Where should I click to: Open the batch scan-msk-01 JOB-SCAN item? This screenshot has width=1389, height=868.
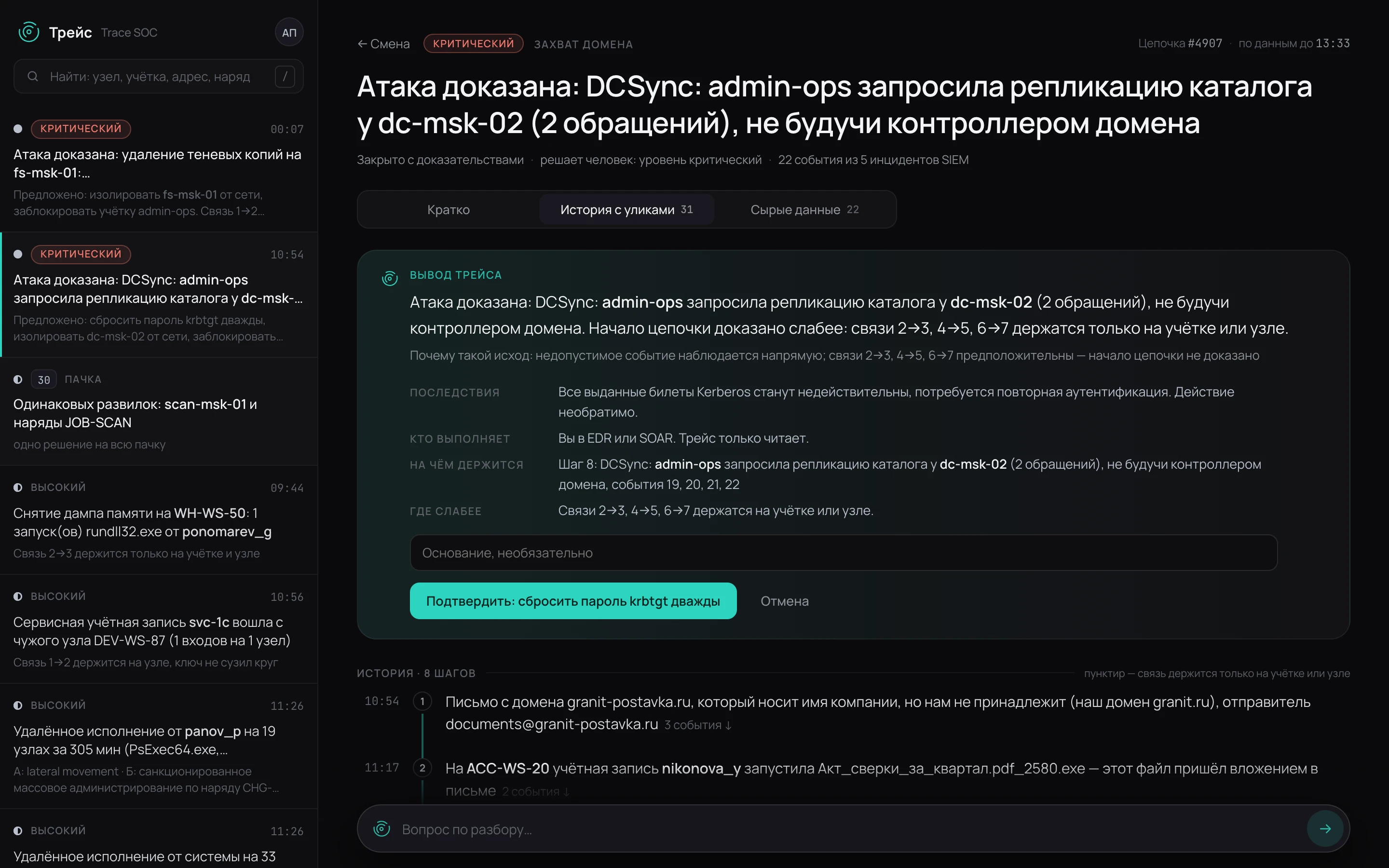158,412
